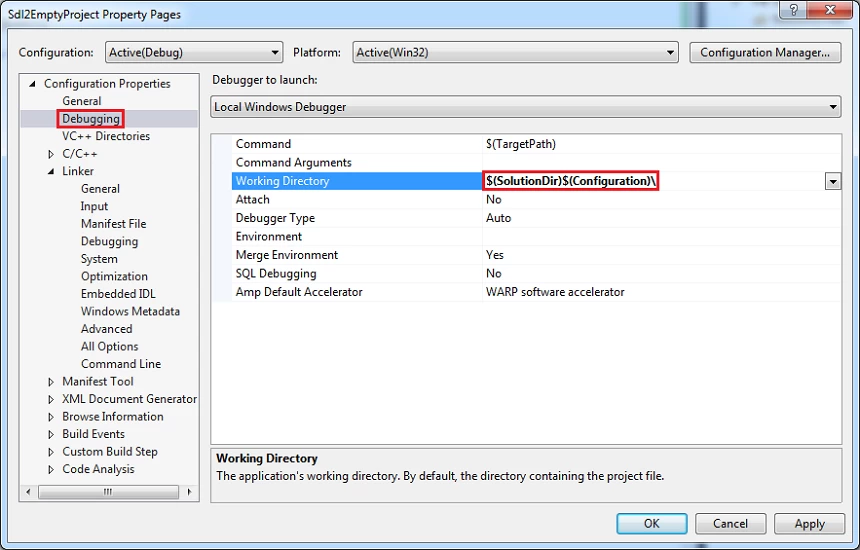Screen dimensions: 860x550
Task: Expand the C/C++ tree node
Action: (x=51, y=154)
